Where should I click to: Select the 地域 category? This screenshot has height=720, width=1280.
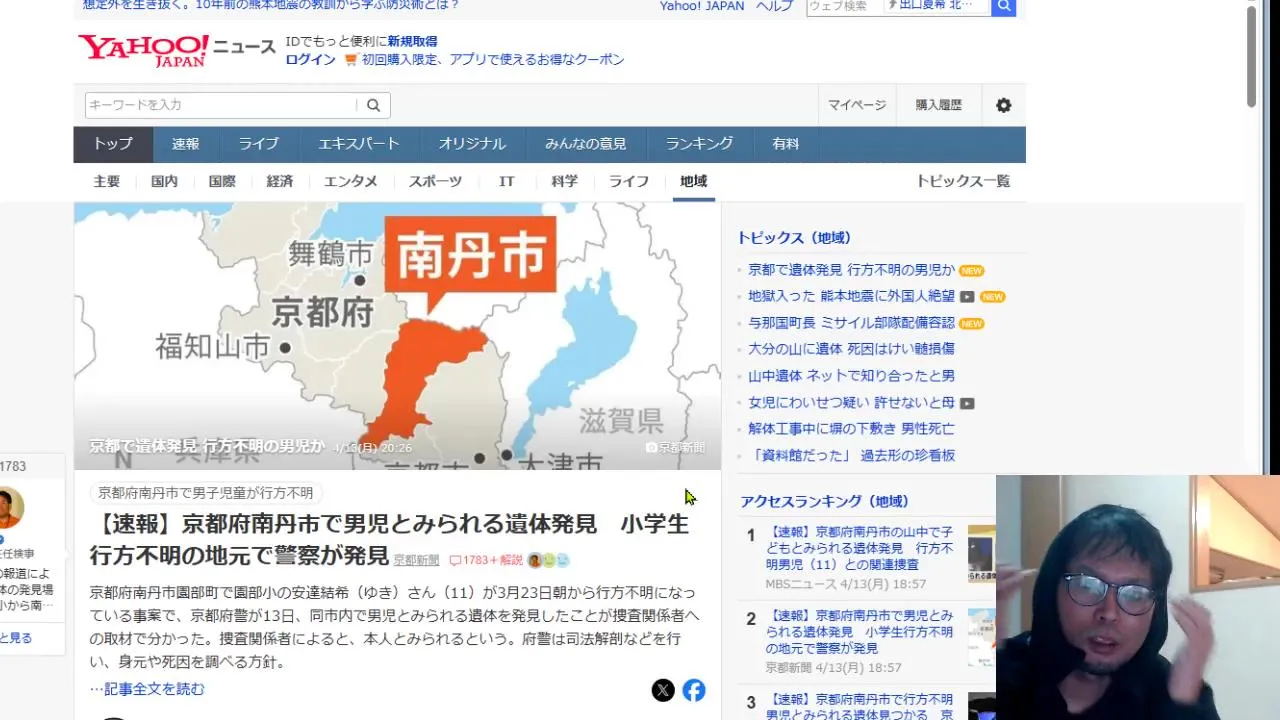(x=694, y=182)
